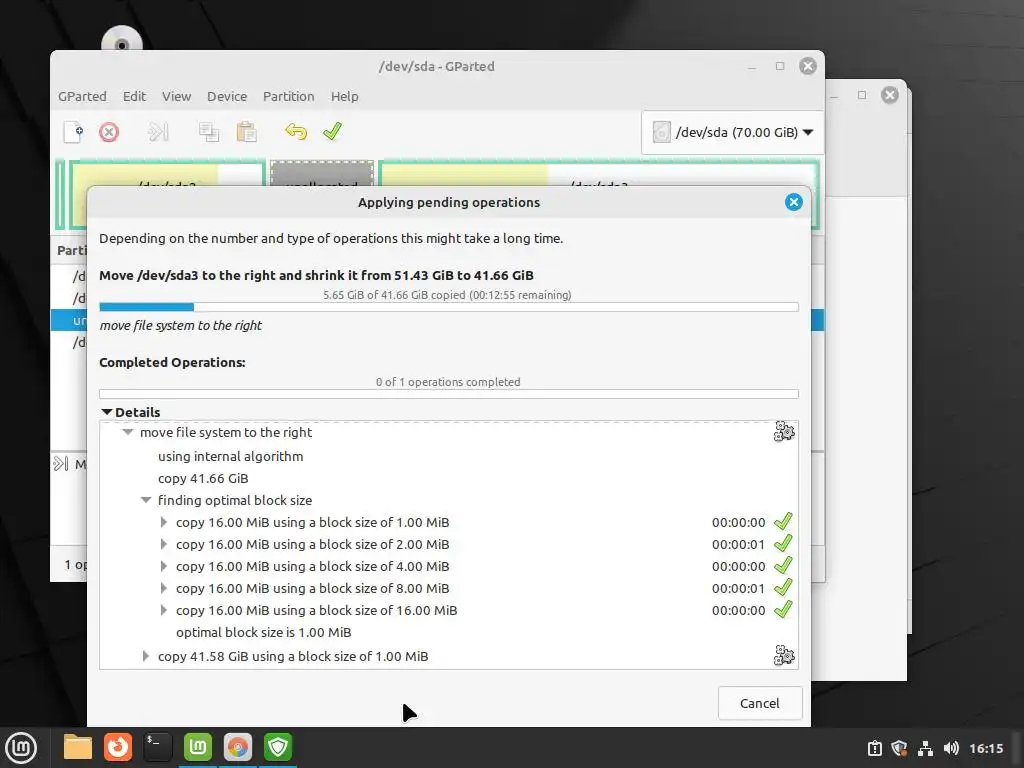Viewport: 1024px width, 768px height.
Task: Click the 5.65 GiB copied progress bar
Action: click(449, 307)
